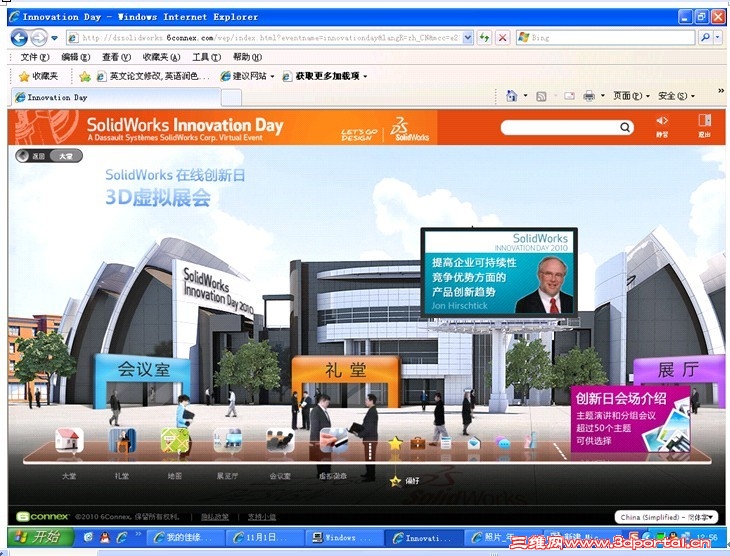Screen dimensions: 730x556
Task: Click the red X stop loading button
Action: (502, 38)
